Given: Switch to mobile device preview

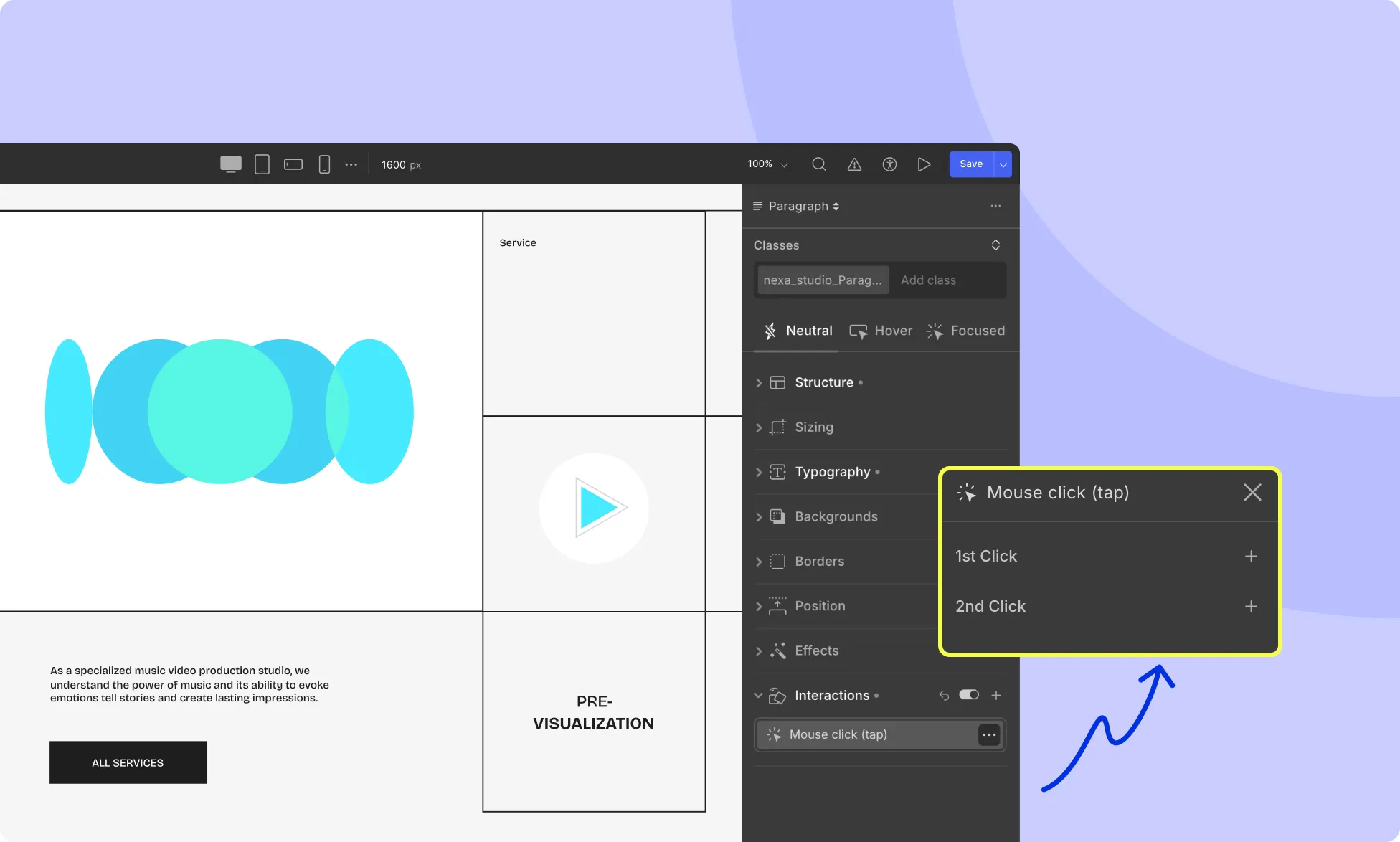Looking at the screenshot, I should (324, 164).
